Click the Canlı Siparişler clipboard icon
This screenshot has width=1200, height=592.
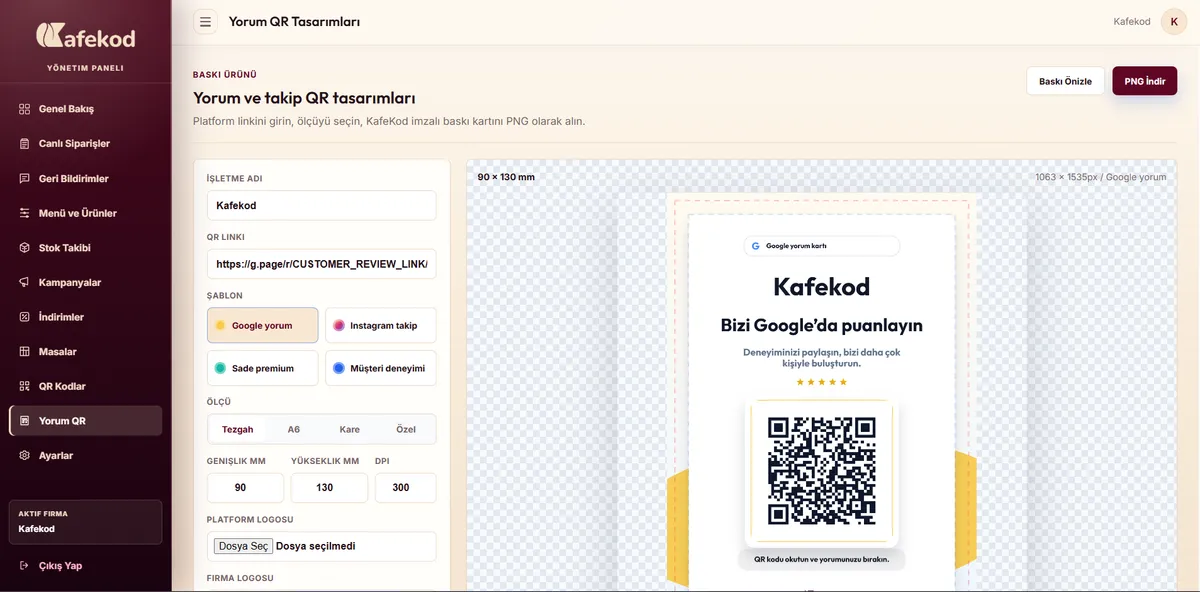click(x=25, y=144)
